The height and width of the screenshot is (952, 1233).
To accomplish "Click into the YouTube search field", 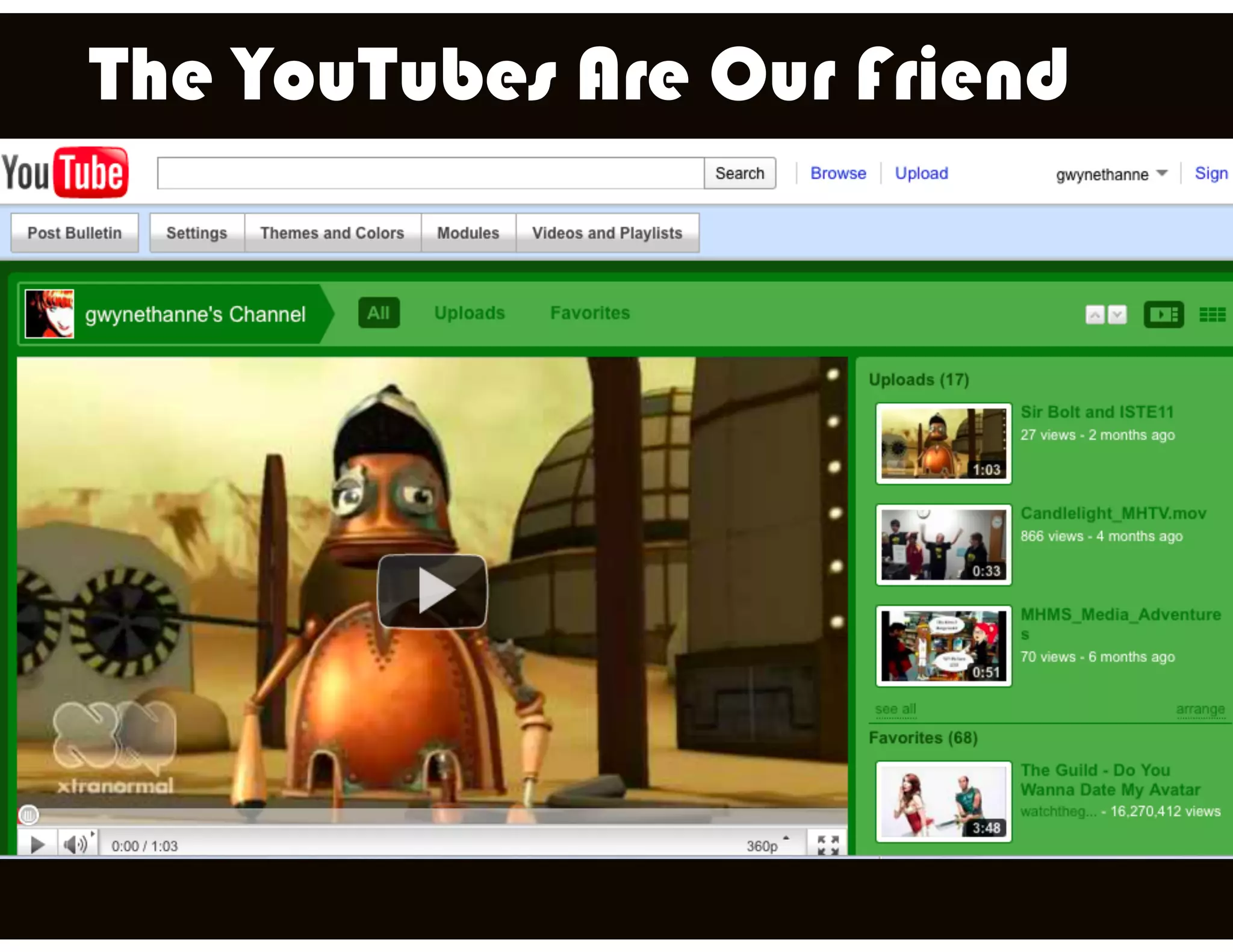I will tap(431, 173).
